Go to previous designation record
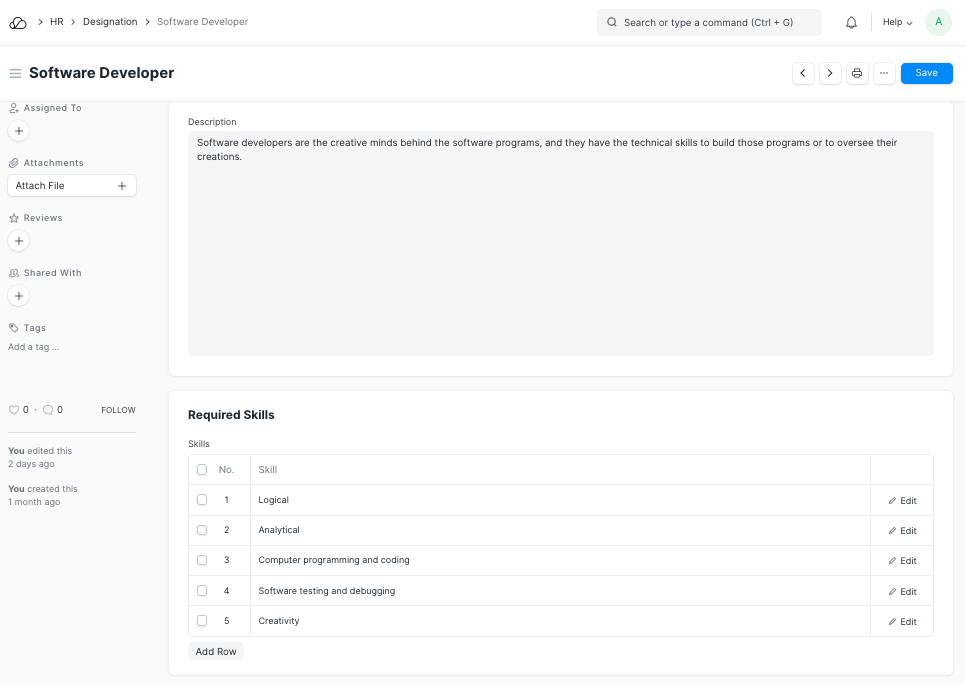Image resolution: width=965 pixels, height=685 pixels. (x=803, y=73)
